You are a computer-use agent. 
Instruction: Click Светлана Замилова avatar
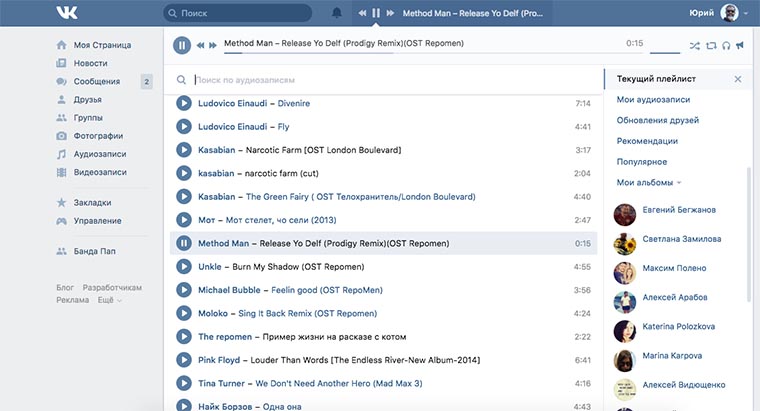click(x=625, y=244)
